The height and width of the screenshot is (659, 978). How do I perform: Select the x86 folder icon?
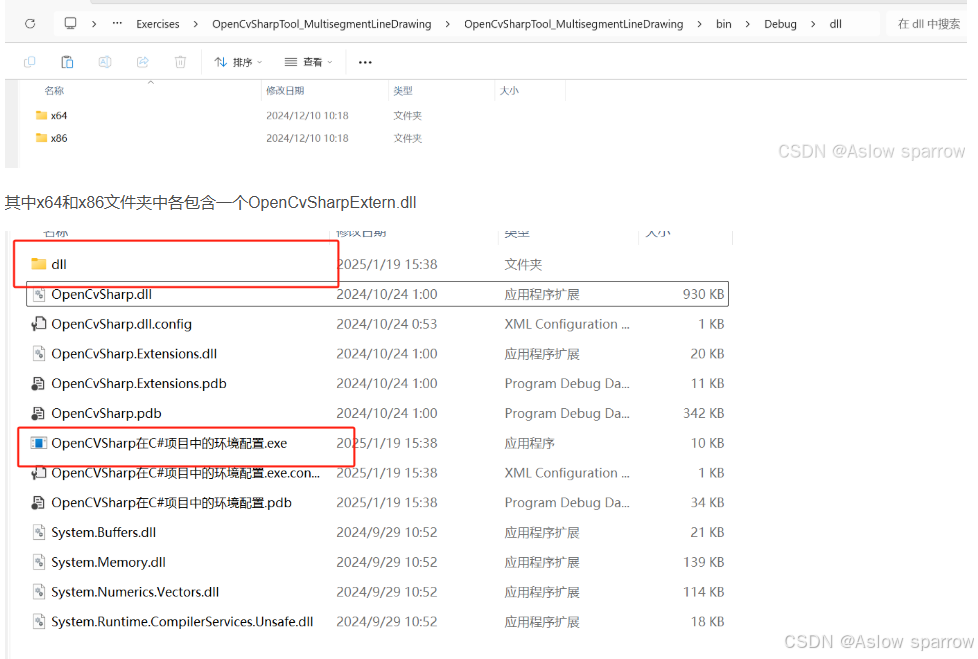42,138
